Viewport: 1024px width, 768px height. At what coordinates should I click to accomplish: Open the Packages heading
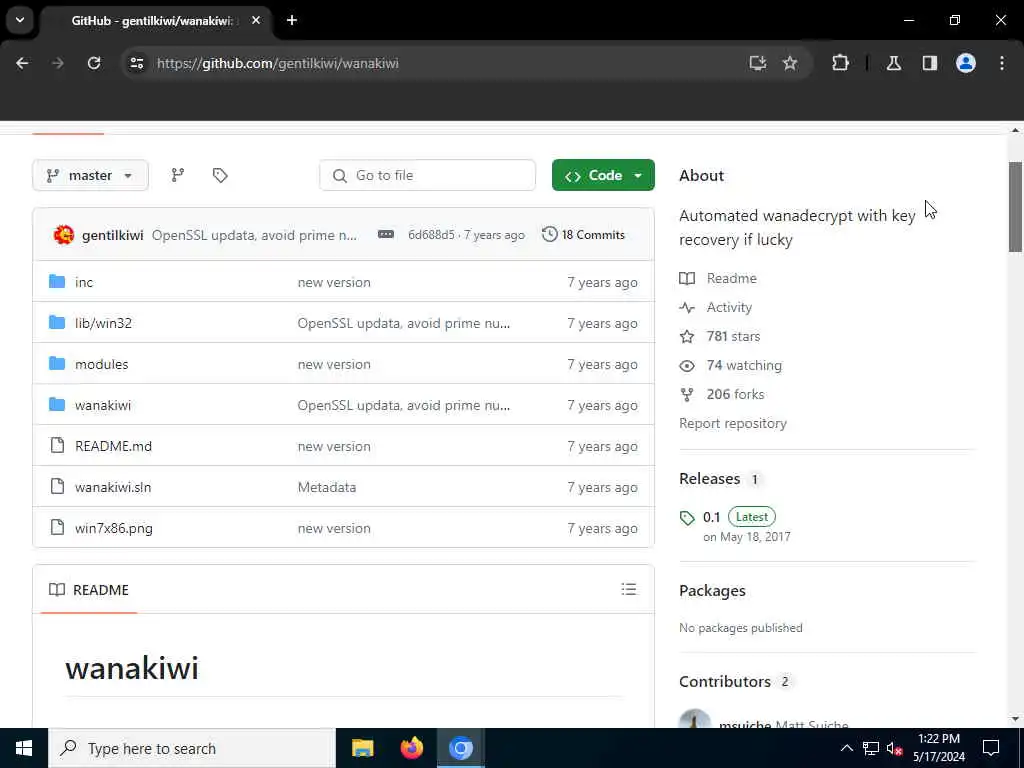[712, 590]
